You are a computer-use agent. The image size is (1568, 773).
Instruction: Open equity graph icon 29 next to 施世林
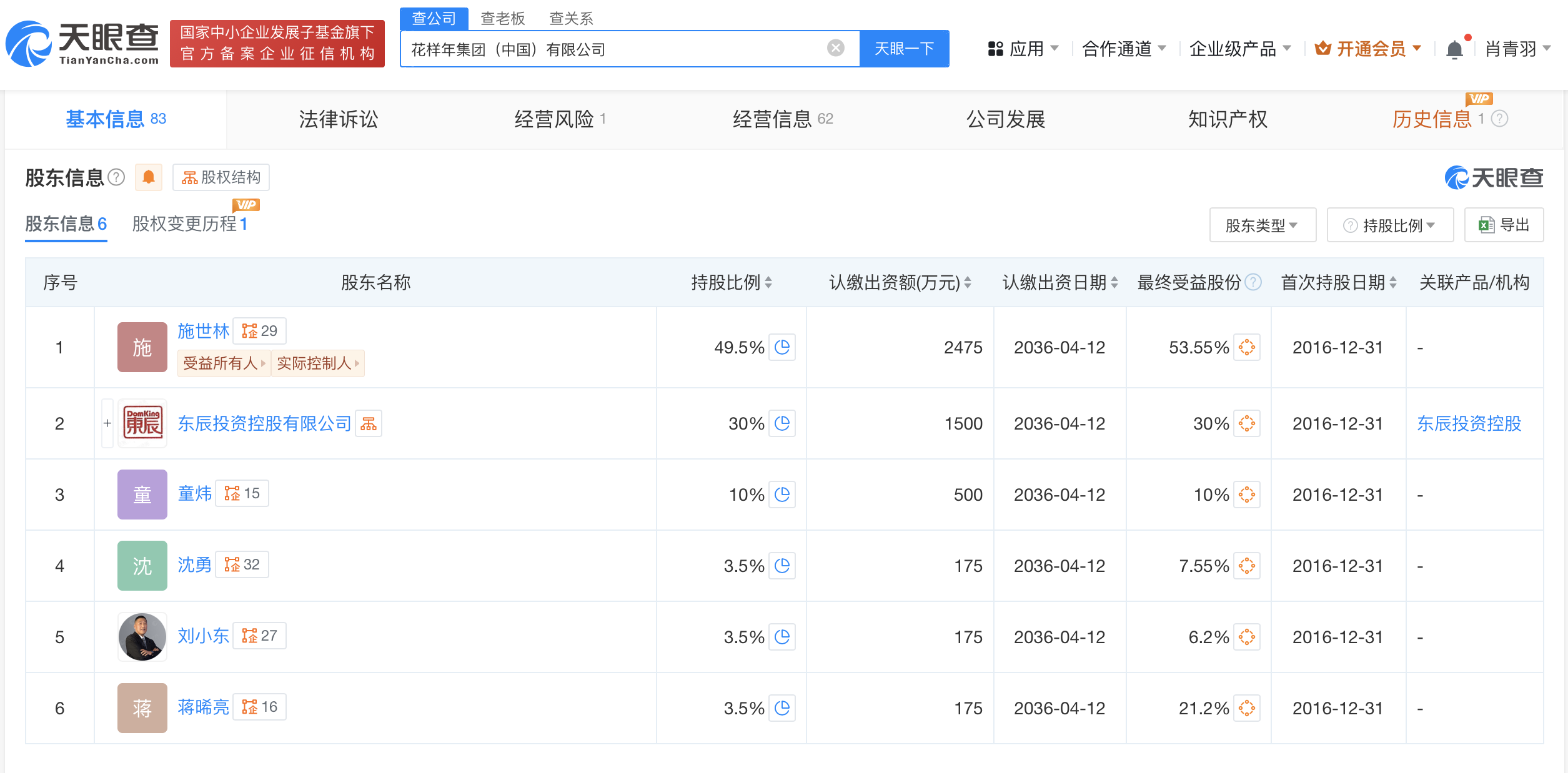[259, 331]
